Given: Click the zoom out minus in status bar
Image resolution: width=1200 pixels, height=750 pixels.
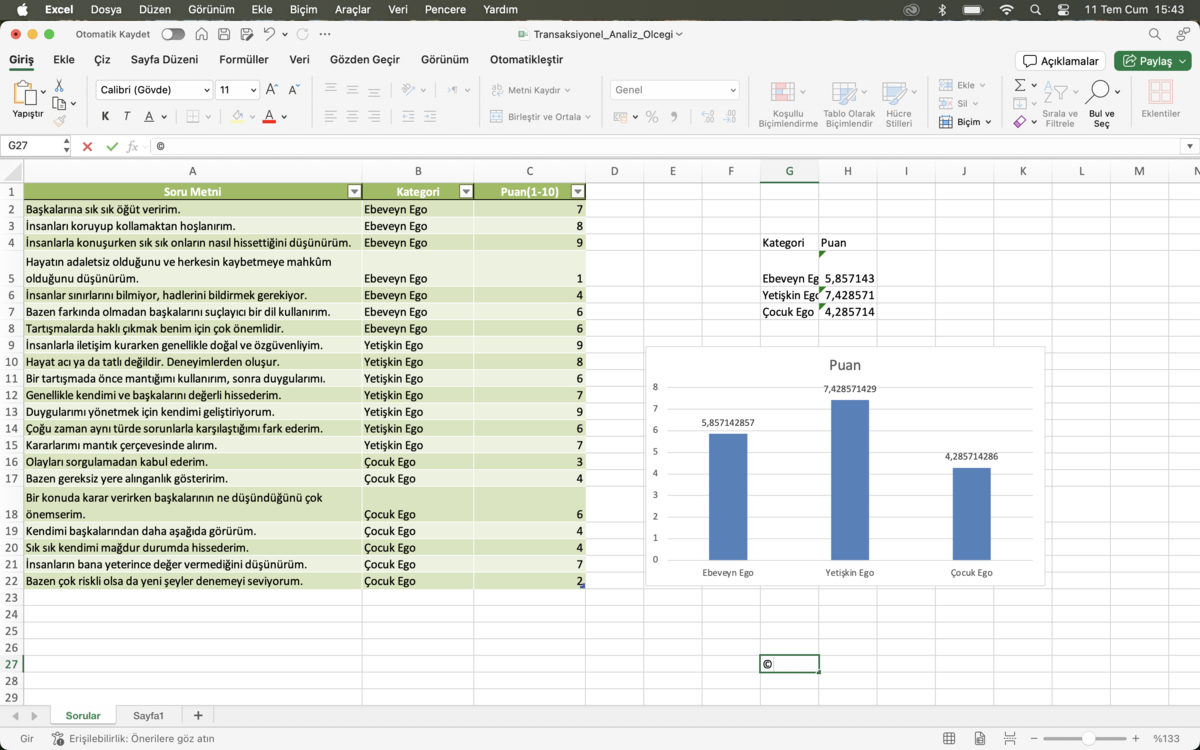Looking at the screenshot, I should (x=1033, y=739).
